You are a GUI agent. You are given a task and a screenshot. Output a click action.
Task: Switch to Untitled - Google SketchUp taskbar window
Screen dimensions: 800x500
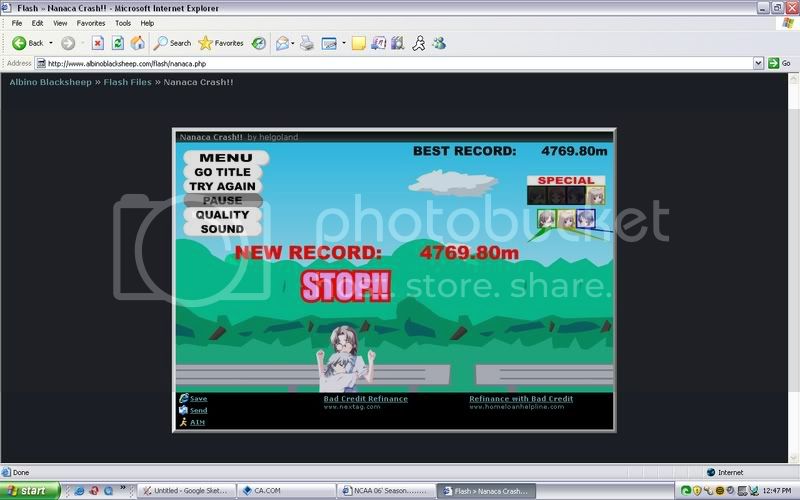187,491
